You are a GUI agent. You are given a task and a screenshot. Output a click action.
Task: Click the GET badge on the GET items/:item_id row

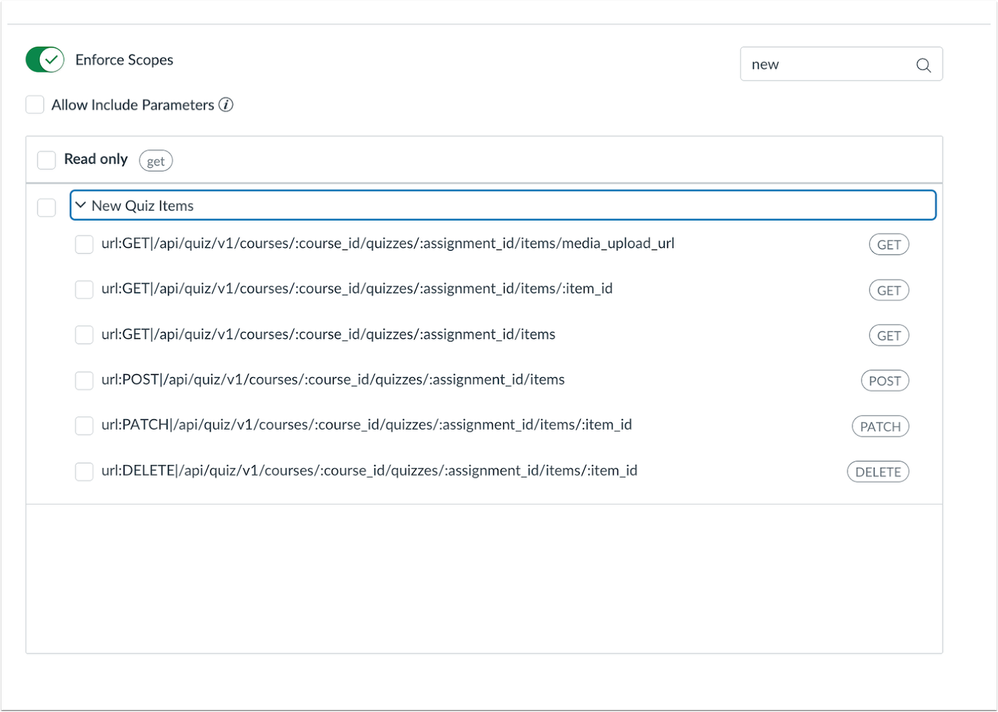(889, 290)
